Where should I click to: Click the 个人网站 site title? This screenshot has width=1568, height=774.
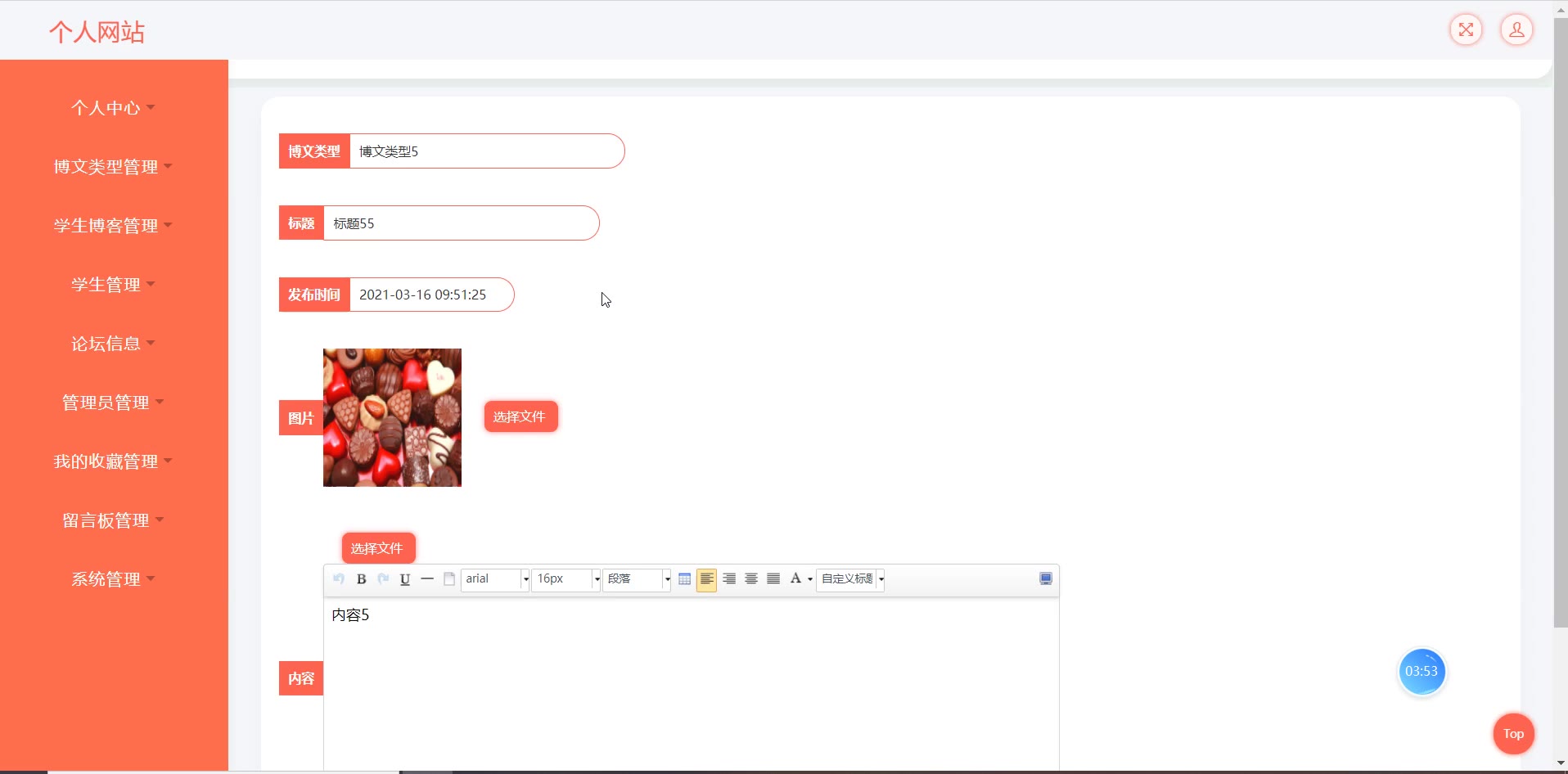97,32
